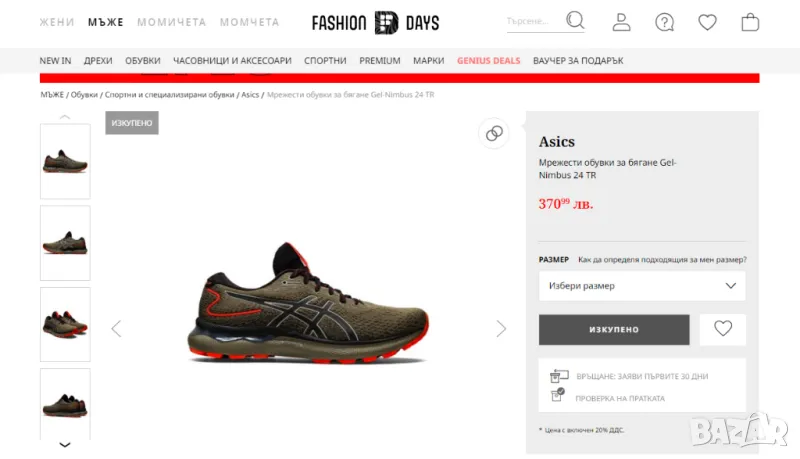Click the similar products rings icon
This screenshot has width=800, height=459.
pos(494,134)
